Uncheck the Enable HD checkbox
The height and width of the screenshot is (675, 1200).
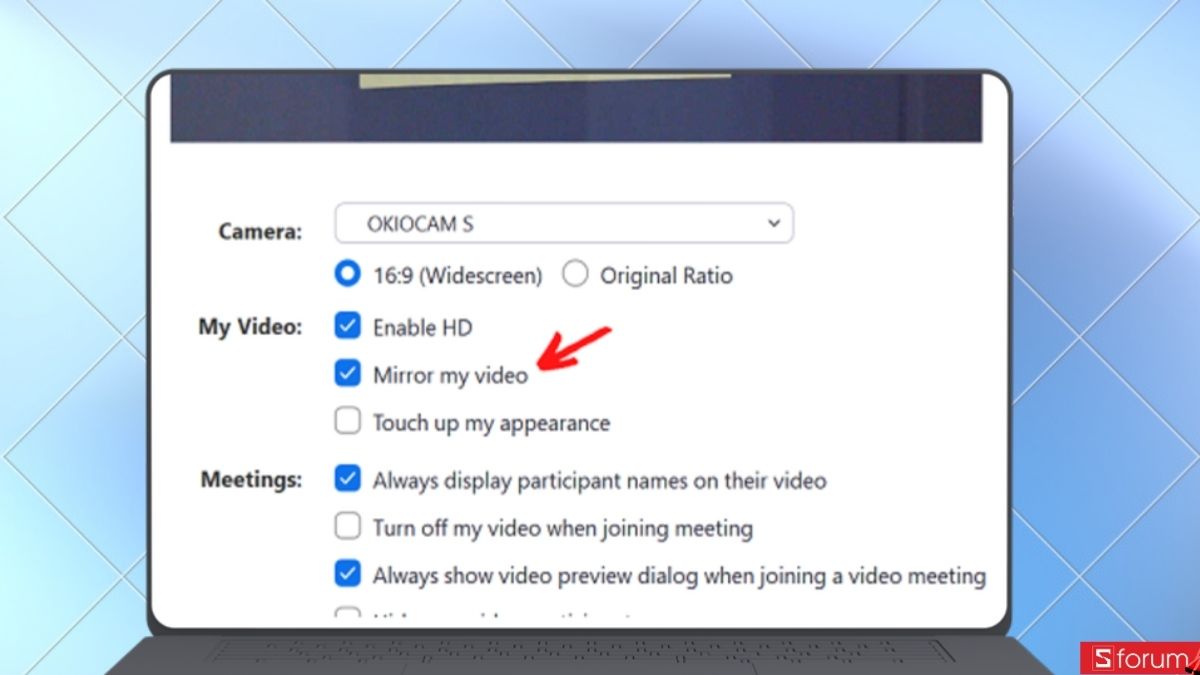coord(347,326)
